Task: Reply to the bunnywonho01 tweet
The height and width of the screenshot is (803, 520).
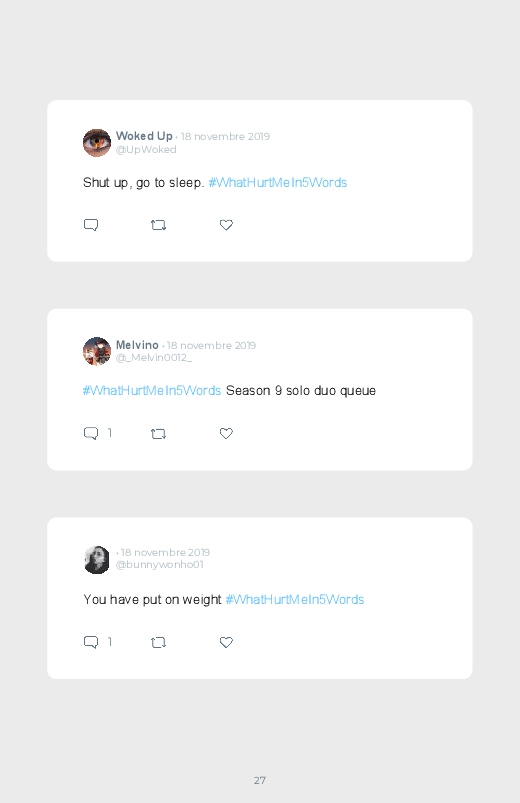Action: (91, 642)
